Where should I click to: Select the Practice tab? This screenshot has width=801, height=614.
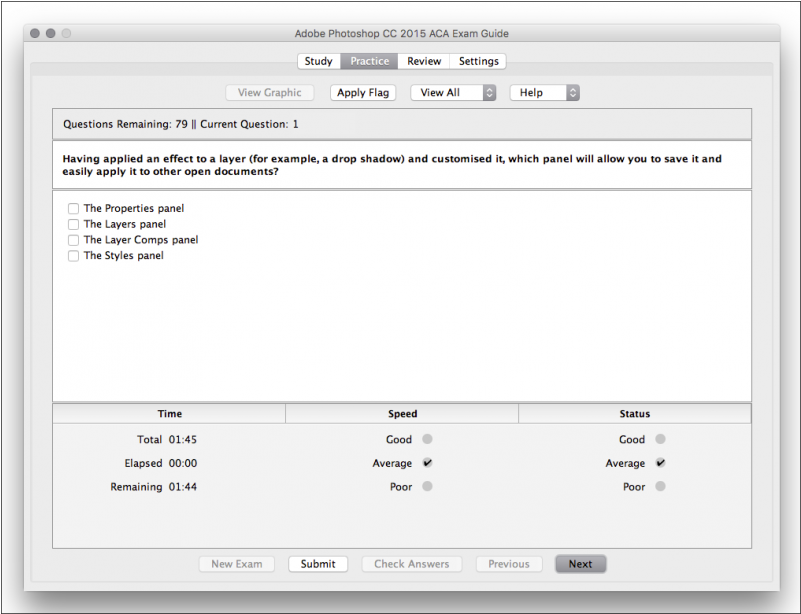(x=369, y=61)
